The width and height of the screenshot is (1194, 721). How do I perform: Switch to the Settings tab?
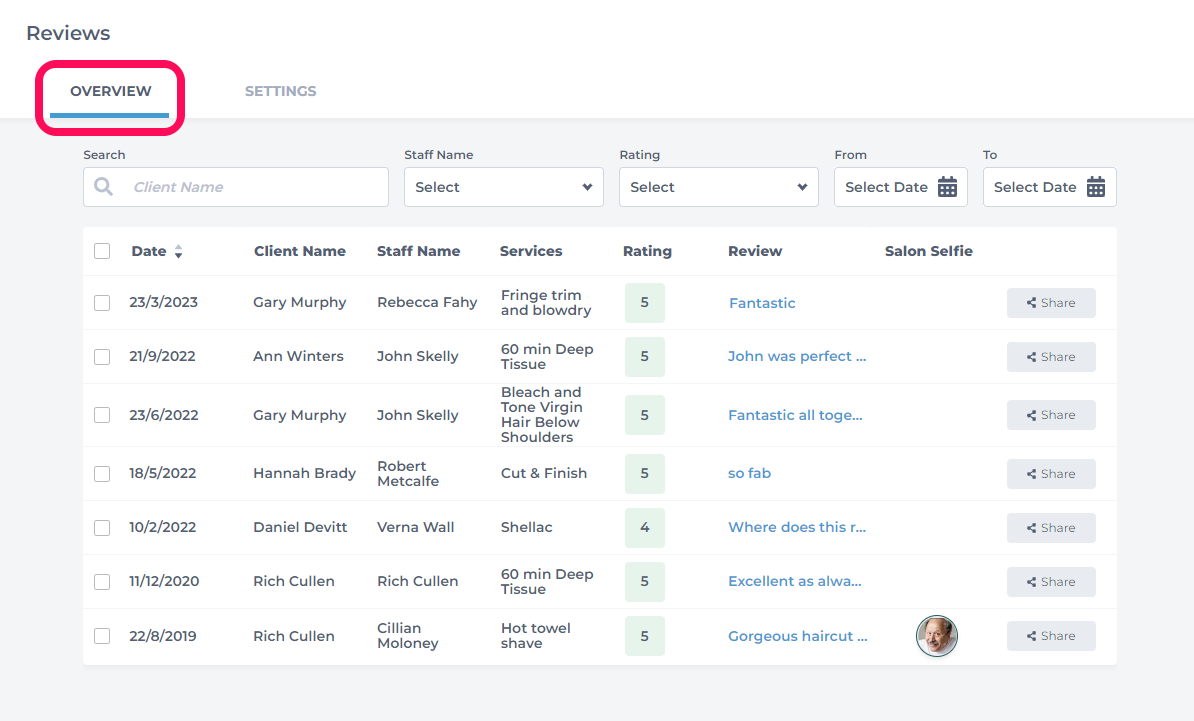click(x=280, y=91)
